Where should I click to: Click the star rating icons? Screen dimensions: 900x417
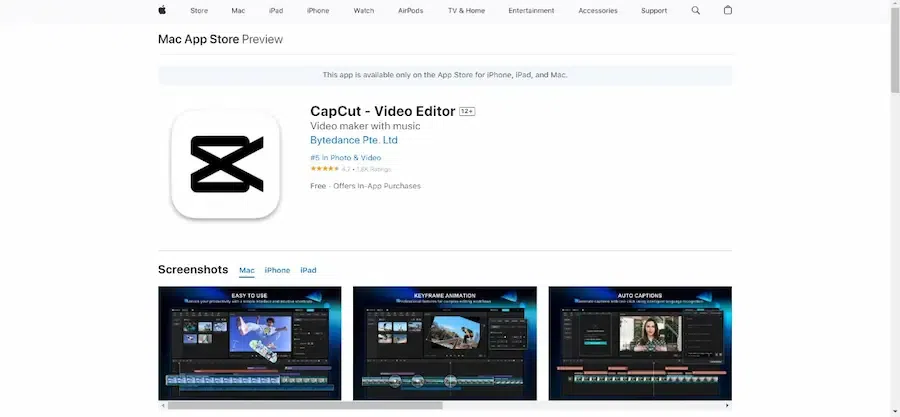pyautogui.click(x=325, y=169)
